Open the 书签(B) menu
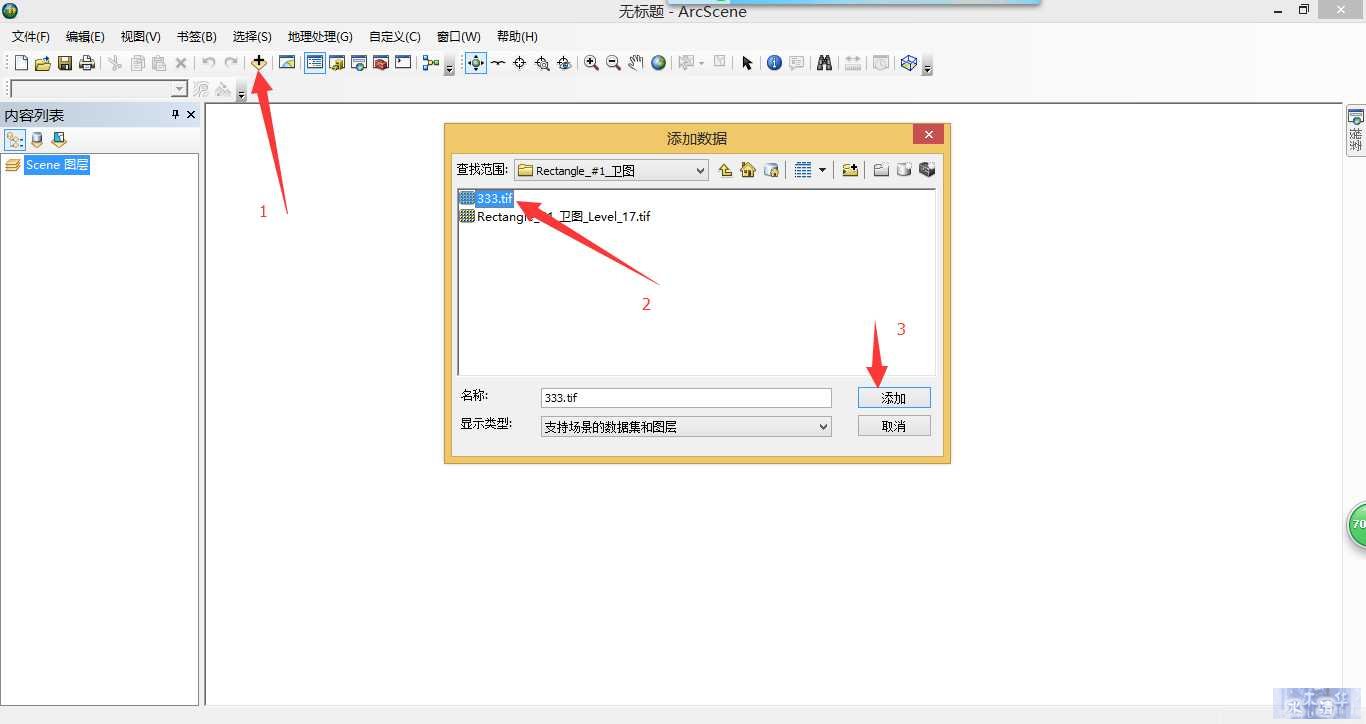 point(196,36)
